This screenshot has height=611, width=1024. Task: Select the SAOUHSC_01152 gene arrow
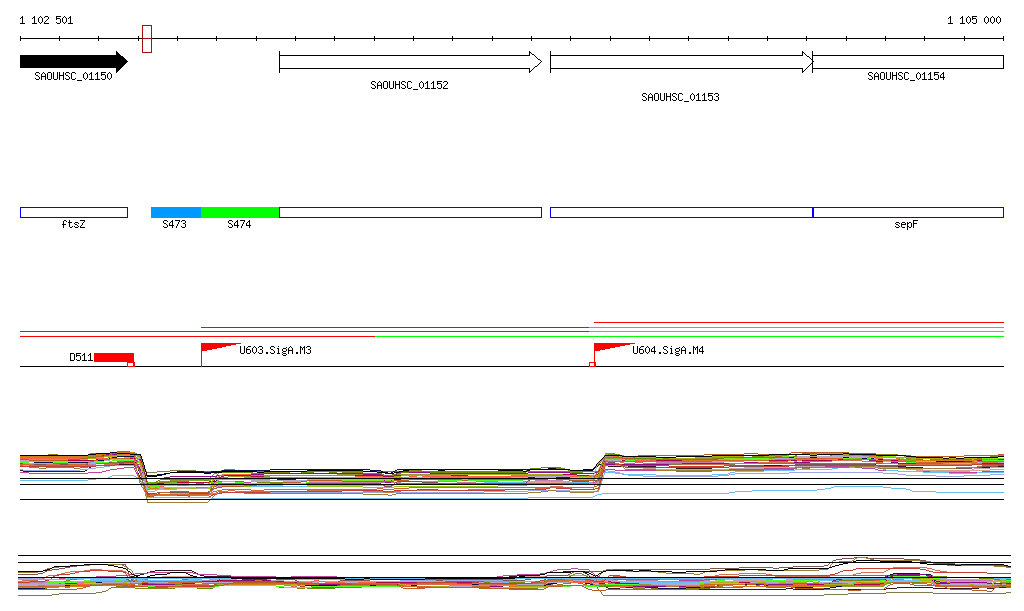tap(410, 62)
